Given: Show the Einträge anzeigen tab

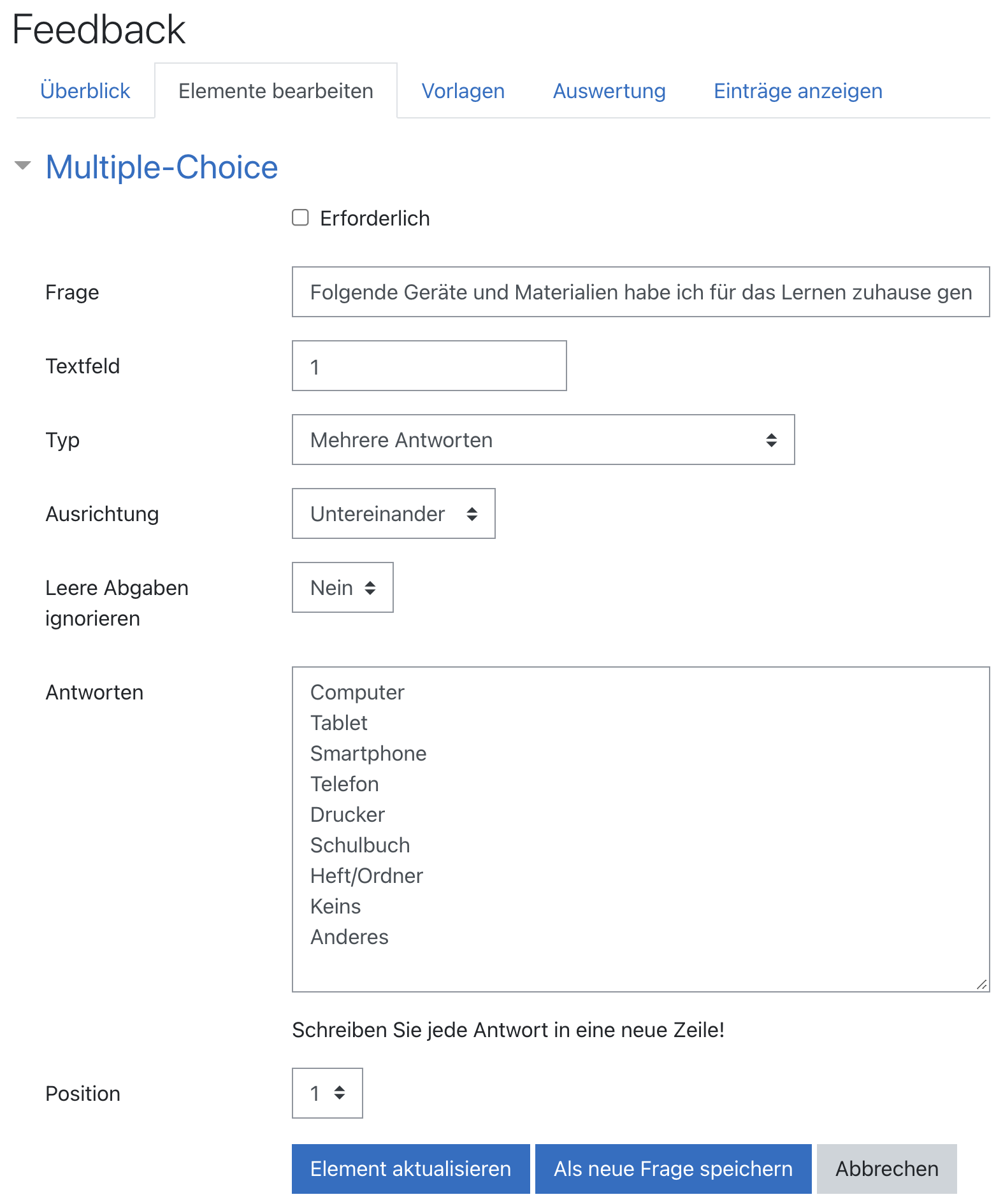Looking at the screenshot, I should point(797,91).
